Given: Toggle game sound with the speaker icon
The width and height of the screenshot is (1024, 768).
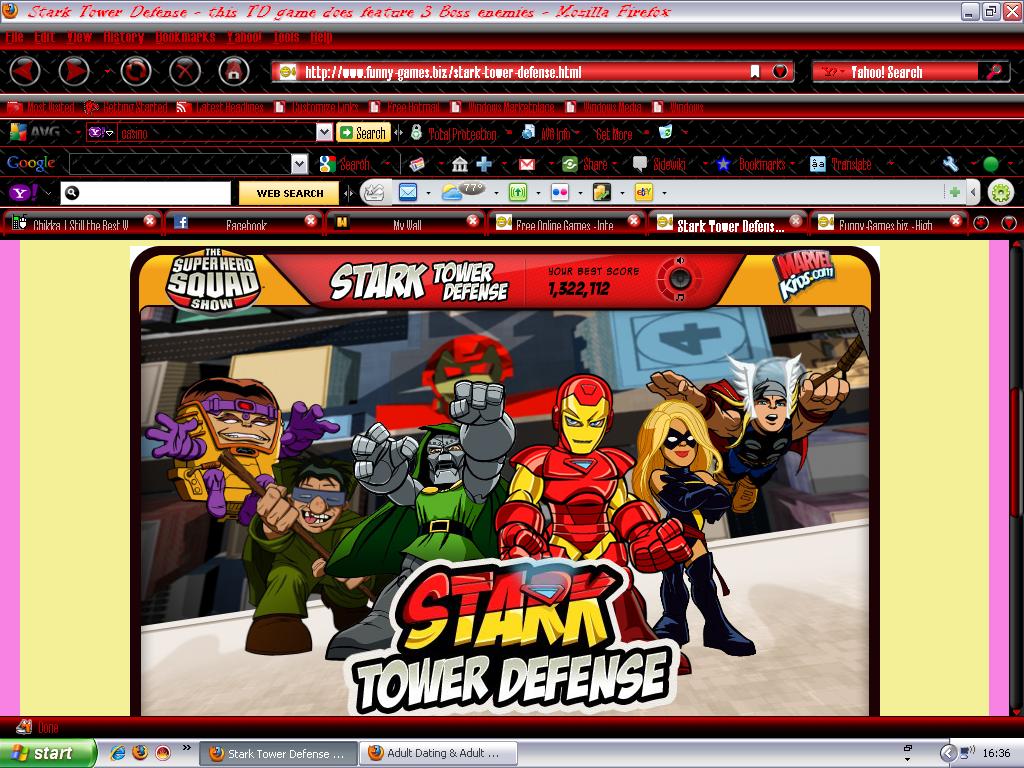Looking at the screenshot, I should 680,260.
